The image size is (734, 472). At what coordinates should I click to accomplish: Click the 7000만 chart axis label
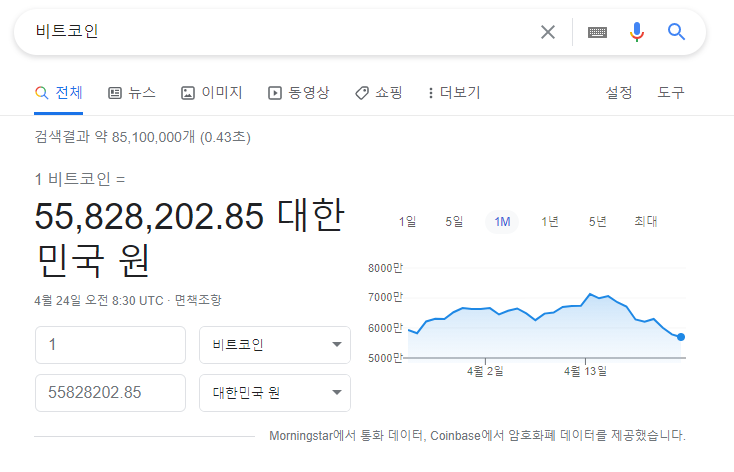tap(385, 297)
